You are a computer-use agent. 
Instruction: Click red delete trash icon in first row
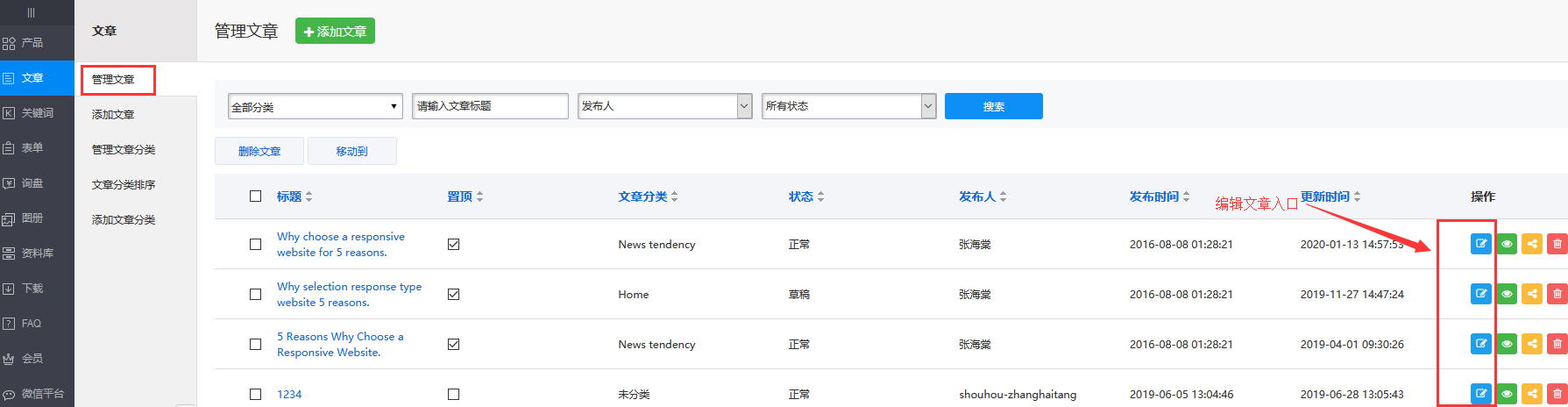click(x=1557, y=244)
